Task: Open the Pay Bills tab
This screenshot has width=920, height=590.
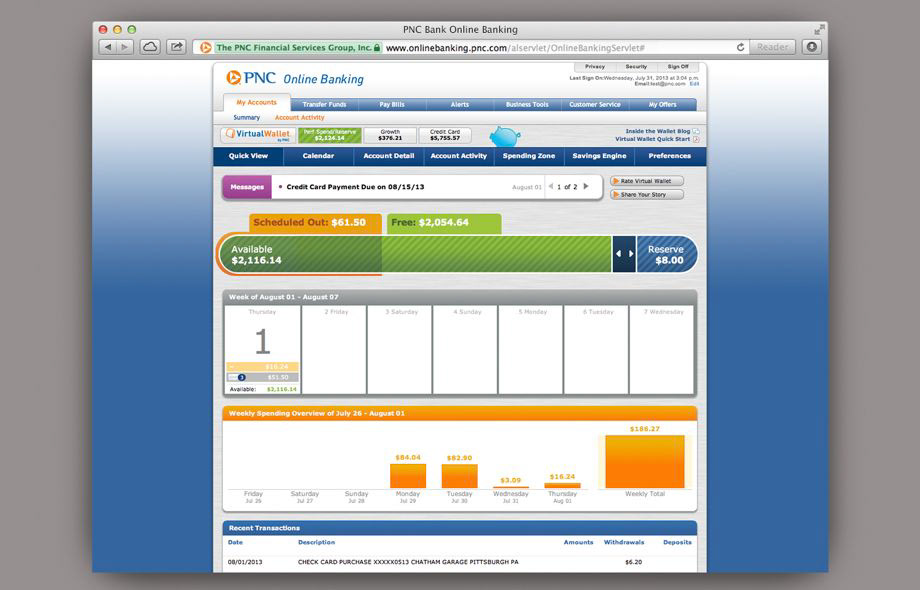Action: 392,104
